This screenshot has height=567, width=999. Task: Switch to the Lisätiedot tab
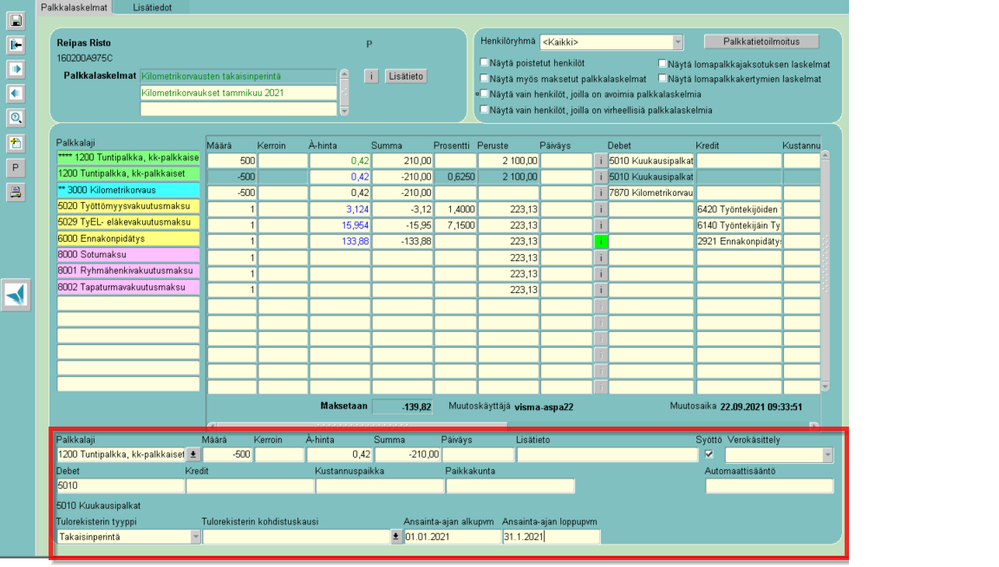click(x=152, y=7)
